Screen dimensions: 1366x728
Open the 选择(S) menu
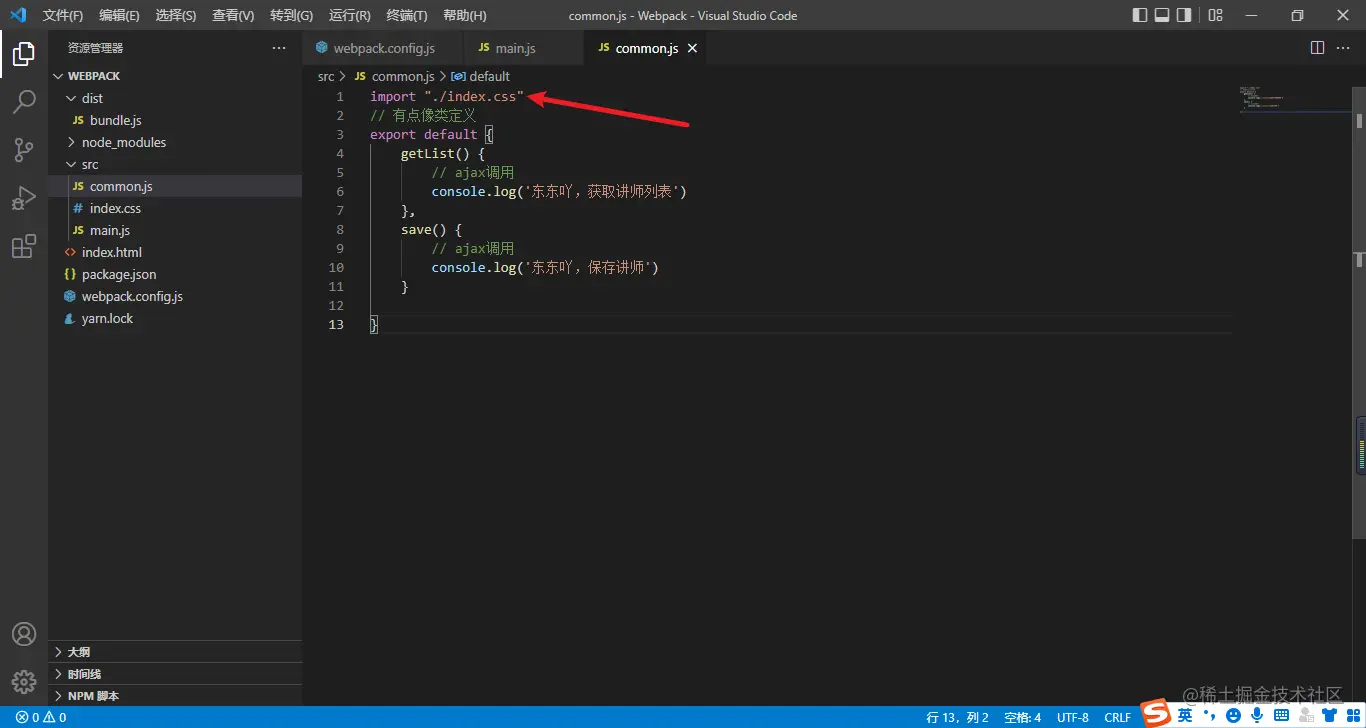(176, 15)
